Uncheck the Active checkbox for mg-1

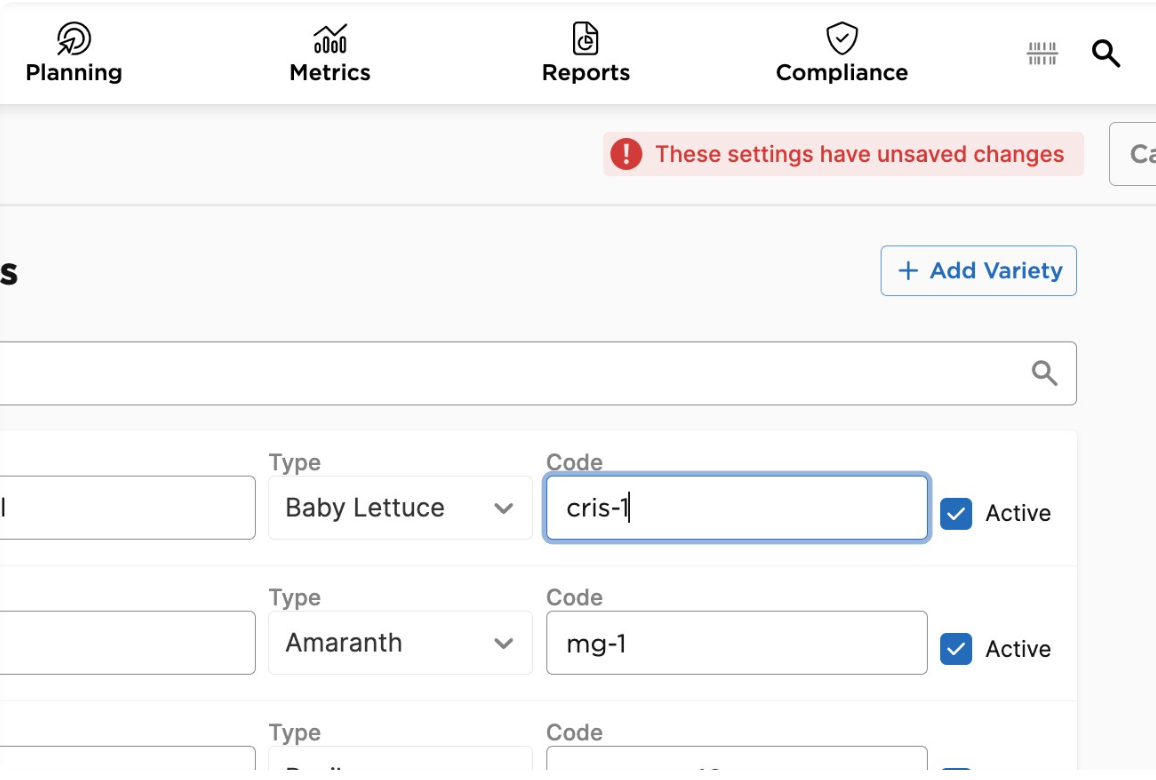coord(955,649)
